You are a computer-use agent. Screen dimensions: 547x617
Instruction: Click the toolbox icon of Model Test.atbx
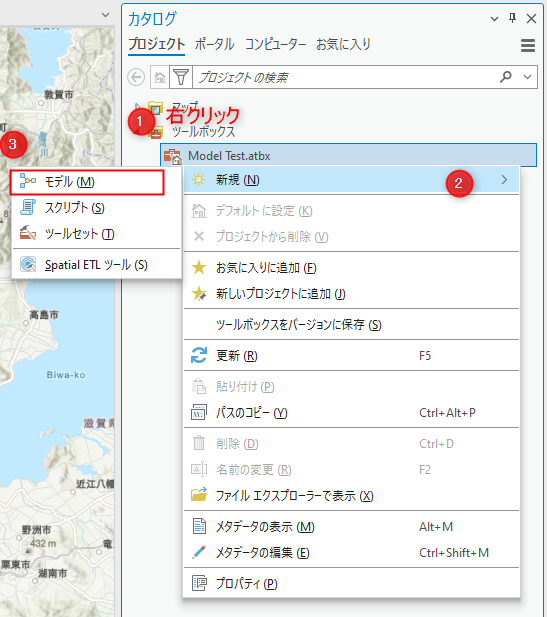pos(172,156)
